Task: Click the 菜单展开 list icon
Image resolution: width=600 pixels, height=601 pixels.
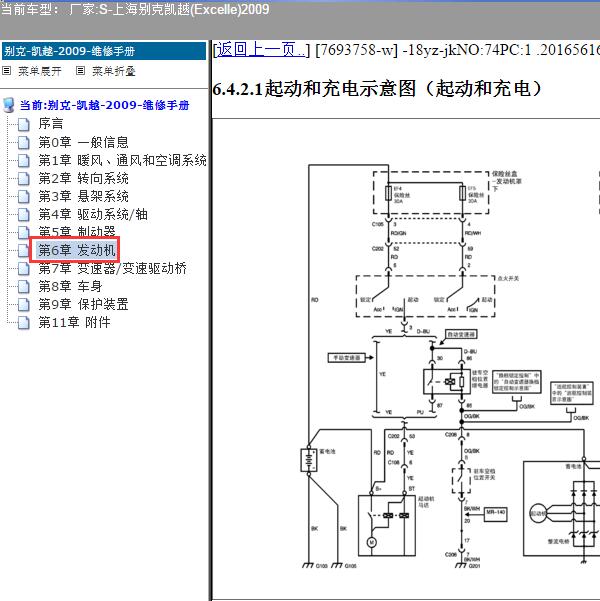Action: click(7, 71)
